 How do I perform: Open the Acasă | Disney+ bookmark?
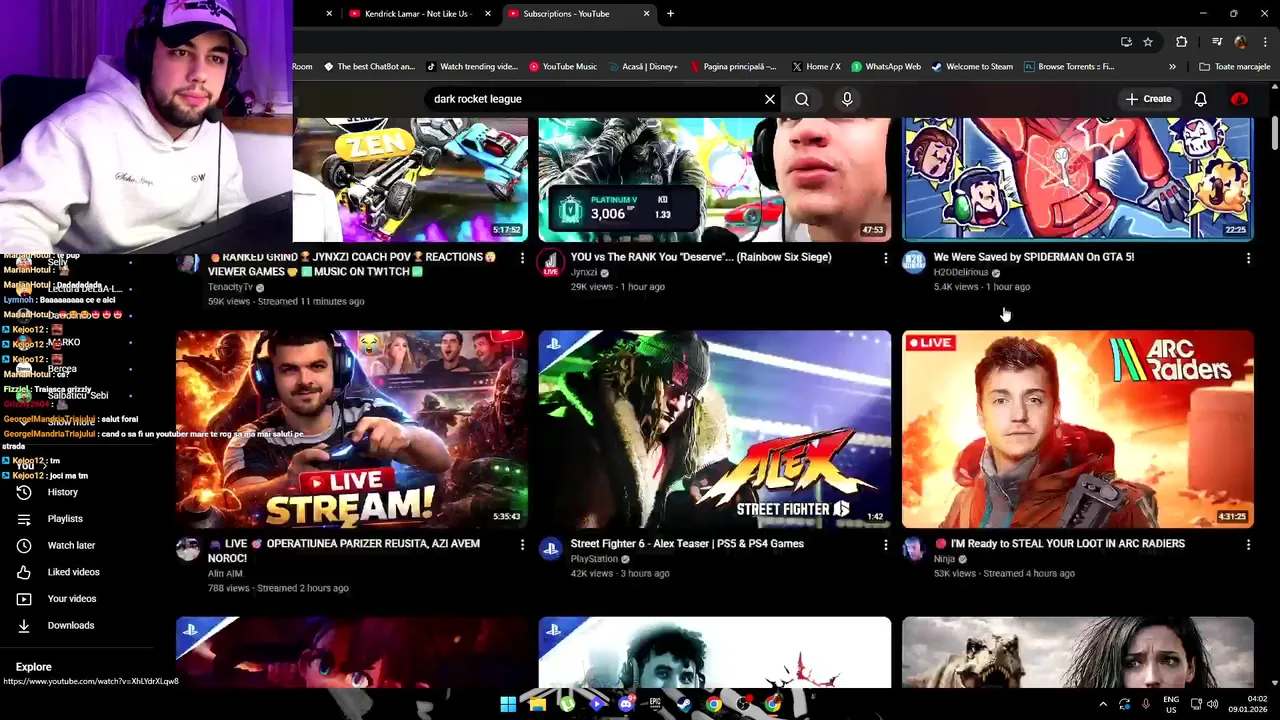642,67
